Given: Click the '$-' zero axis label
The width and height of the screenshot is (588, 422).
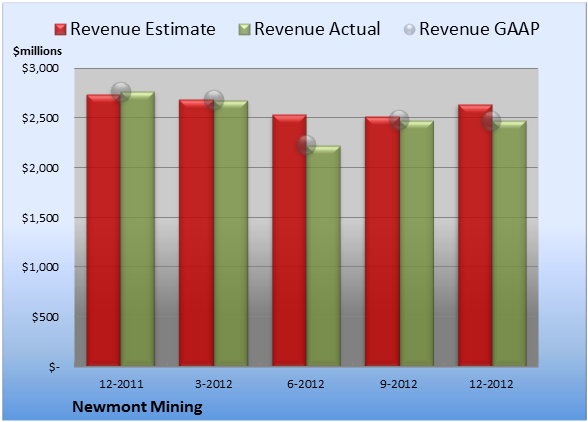Looking at the screenshot, I should coord(54,367).
